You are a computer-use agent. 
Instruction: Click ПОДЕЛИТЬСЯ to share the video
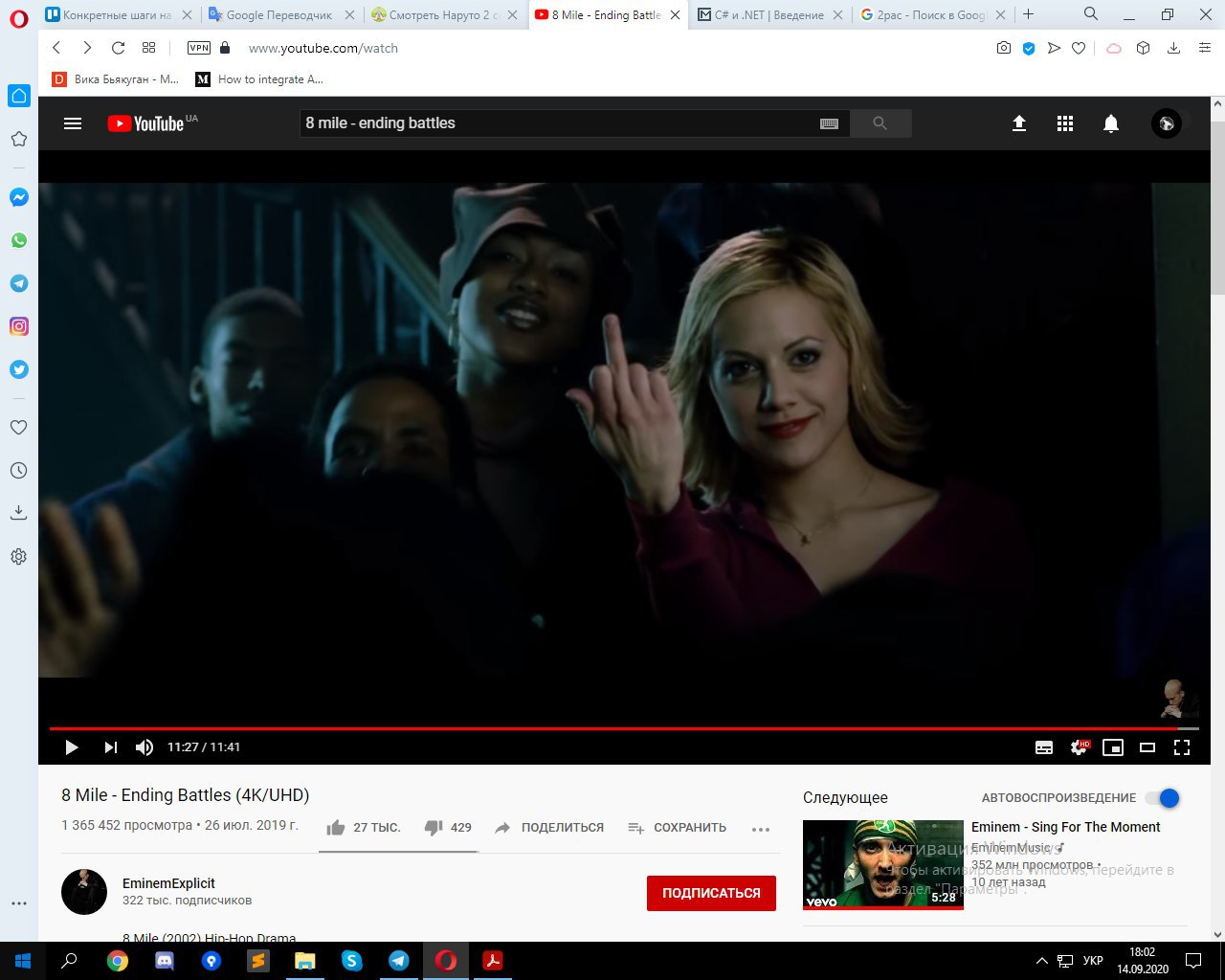[549, 828]
